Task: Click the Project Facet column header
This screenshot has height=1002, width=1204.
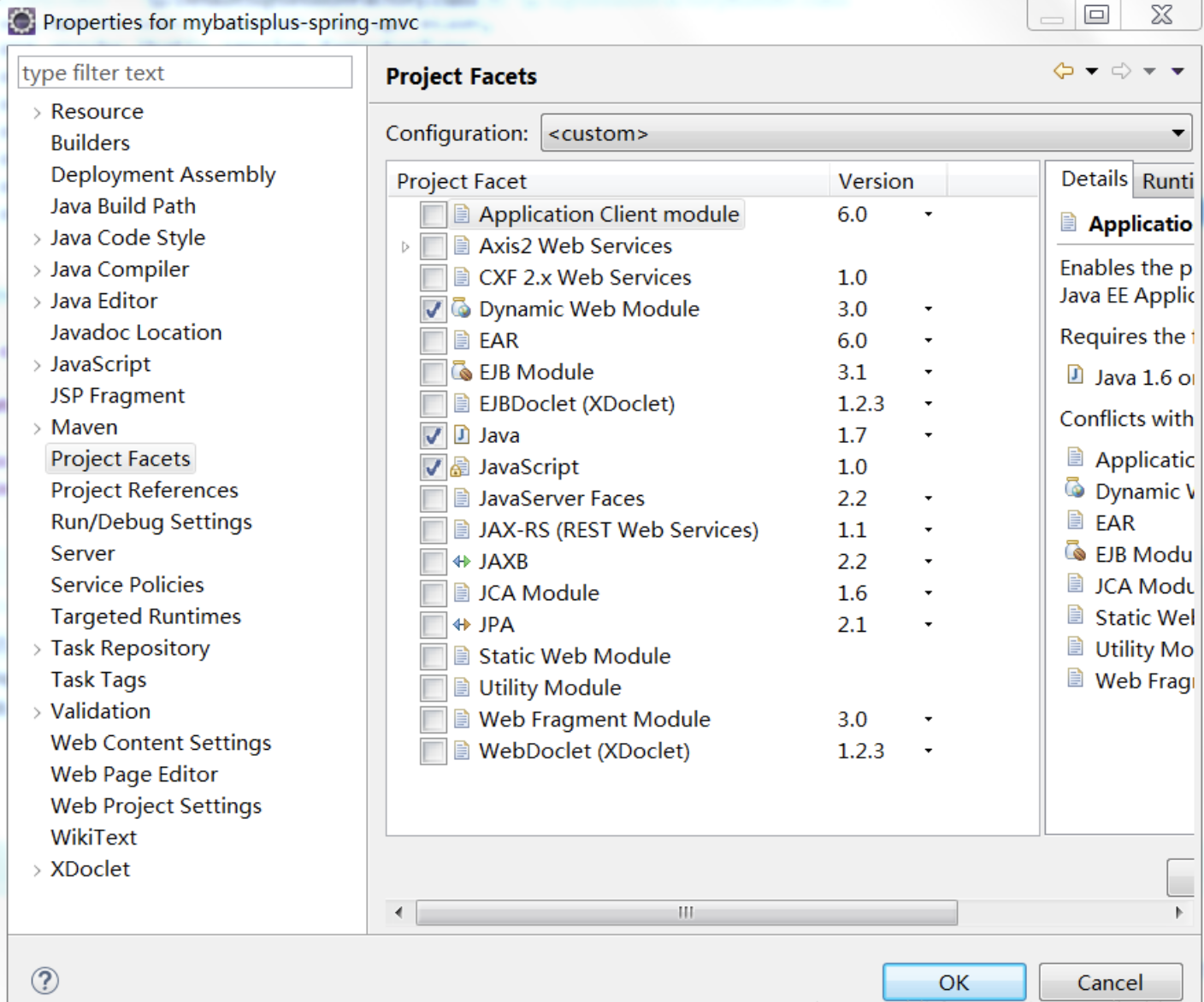Action: pyautogui.click(x=607, y=181)
